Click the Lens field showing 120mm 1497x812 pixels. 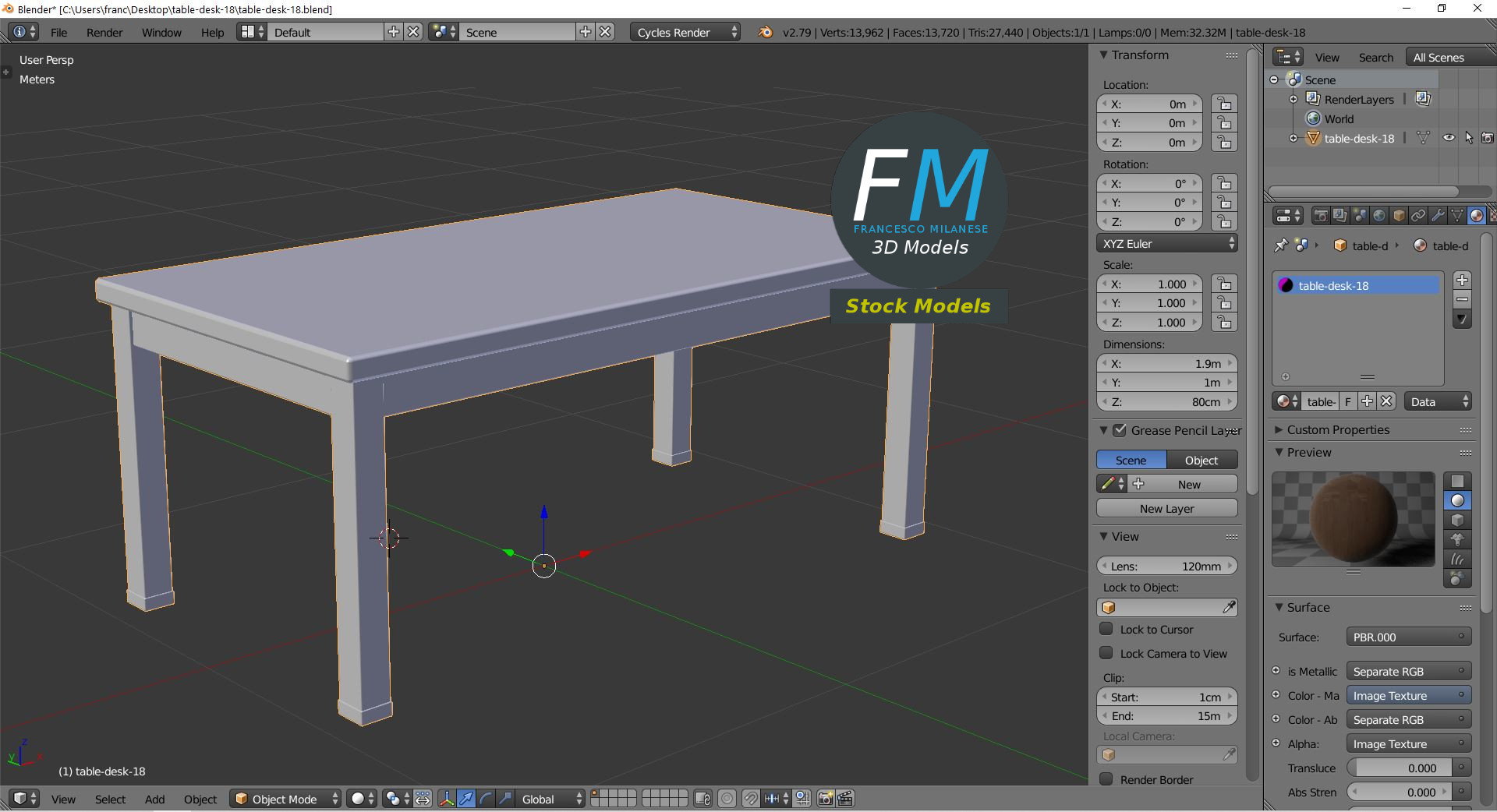click(1166, 566)
